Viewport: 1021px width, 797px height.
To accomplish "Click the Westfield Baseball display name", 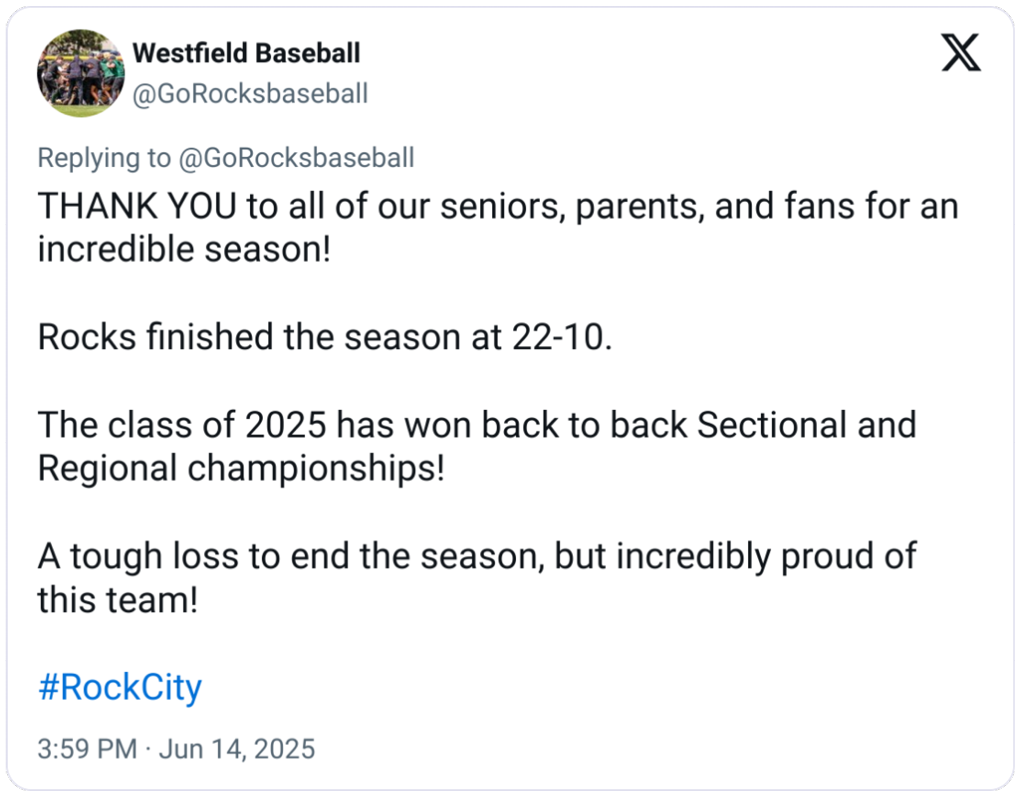I will [x=246, y=52].
